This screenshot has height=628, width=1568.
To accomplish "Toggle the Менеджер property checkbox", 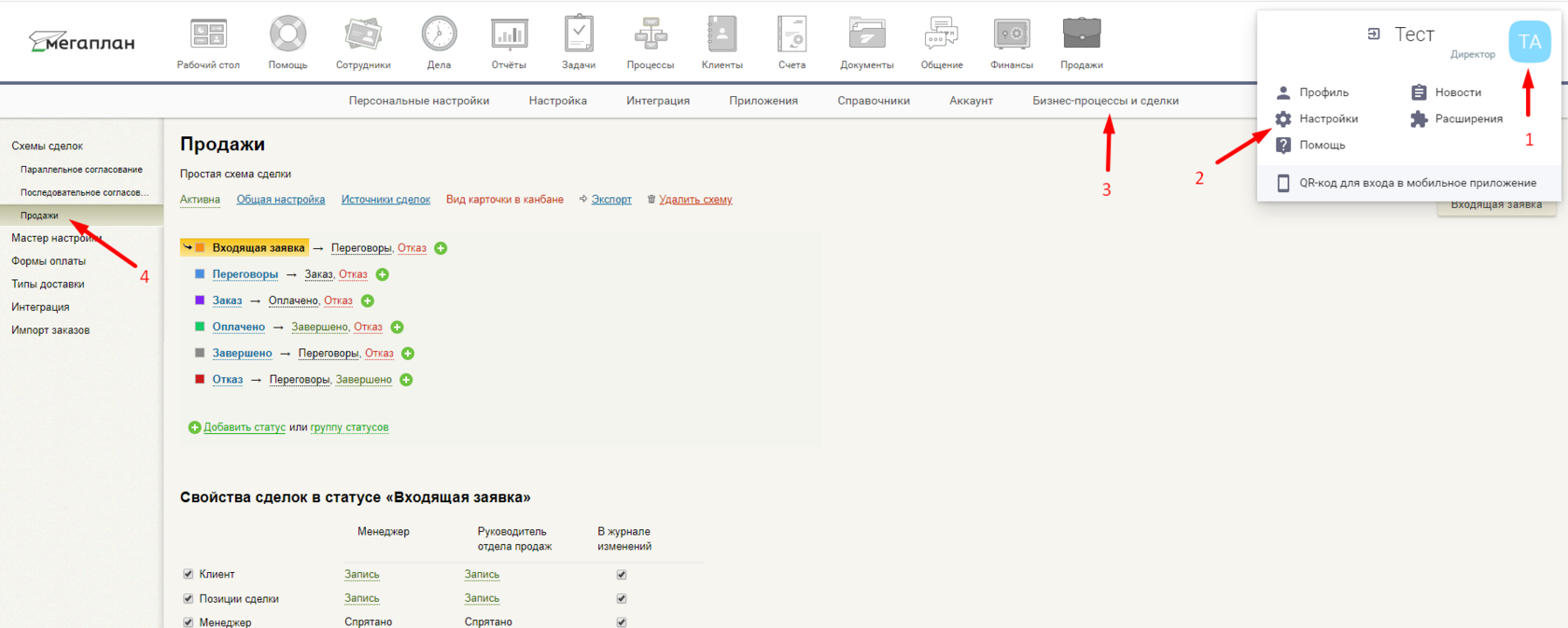I will [x=189, y=621].
